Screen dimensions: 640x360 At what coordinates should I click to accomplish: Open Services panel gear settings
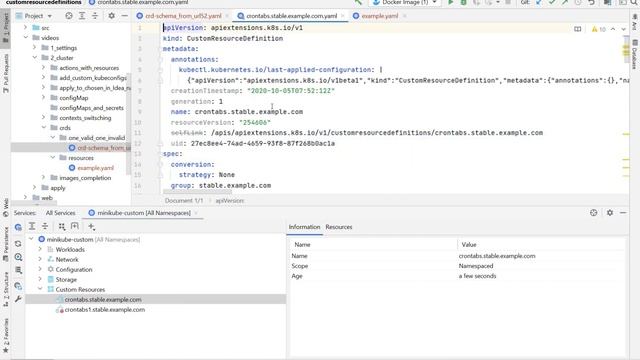pyautogui.click(x=610, y=213)
